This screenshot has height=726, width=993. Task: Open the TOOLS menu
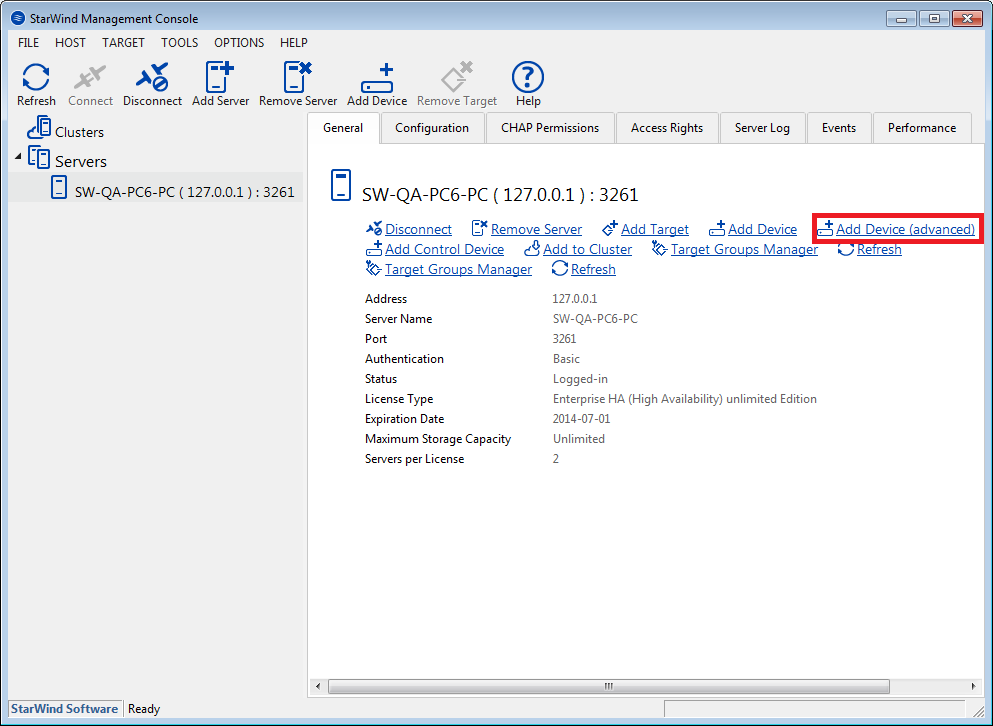point(179,42)
